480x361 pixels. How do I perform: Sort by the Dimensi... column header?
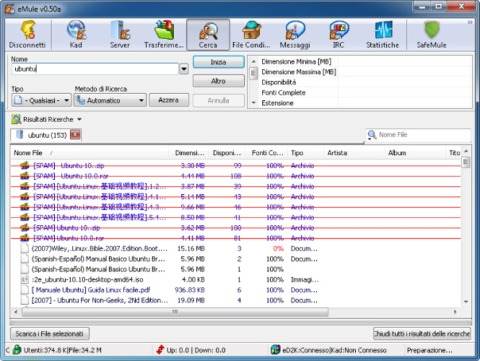(190, 153)
